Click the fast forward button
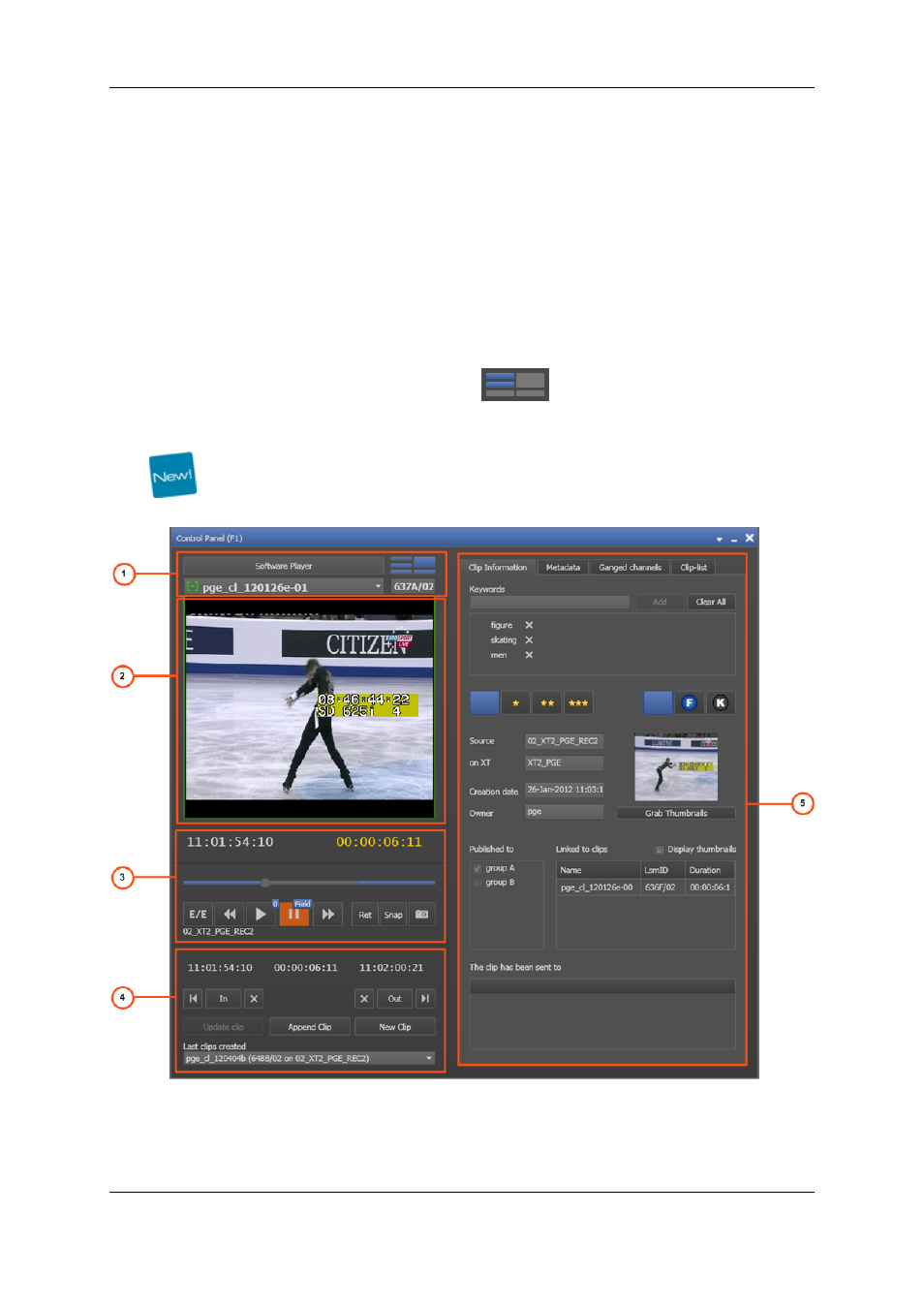This screenshot has height=1307, width=924. pos(328,914)
